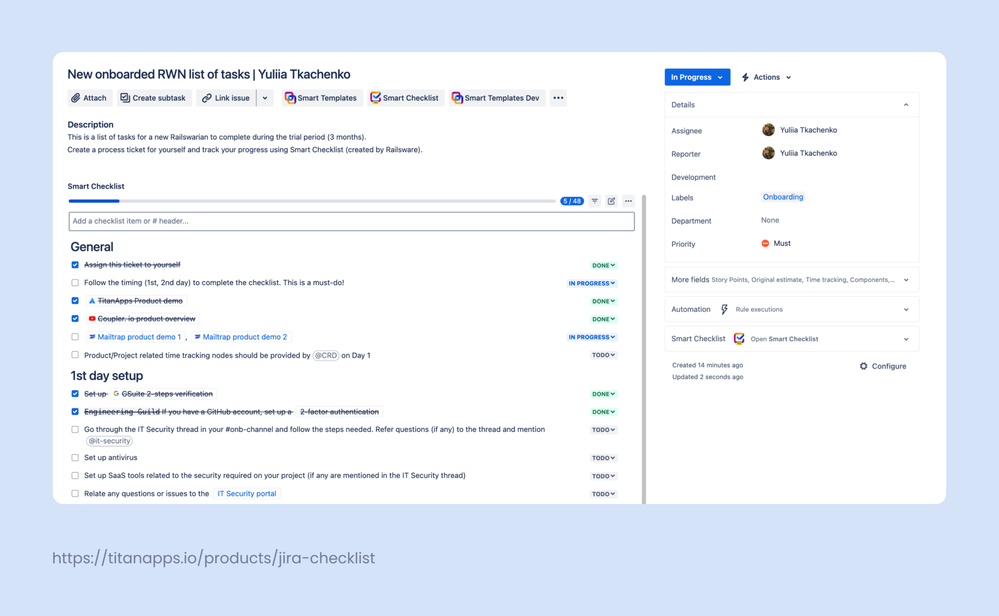
Task: Open the IT Security portal link
Action: (x=246, y=493)
